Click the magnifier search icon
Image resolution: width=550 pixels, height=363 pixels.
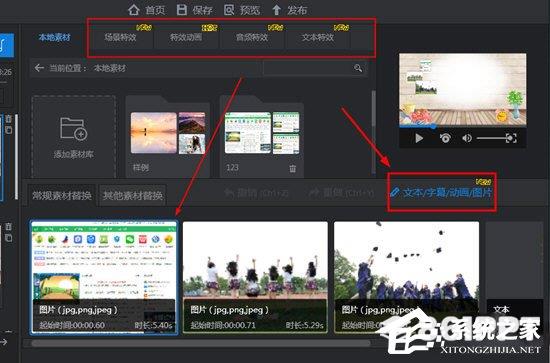tap(358, 68)
